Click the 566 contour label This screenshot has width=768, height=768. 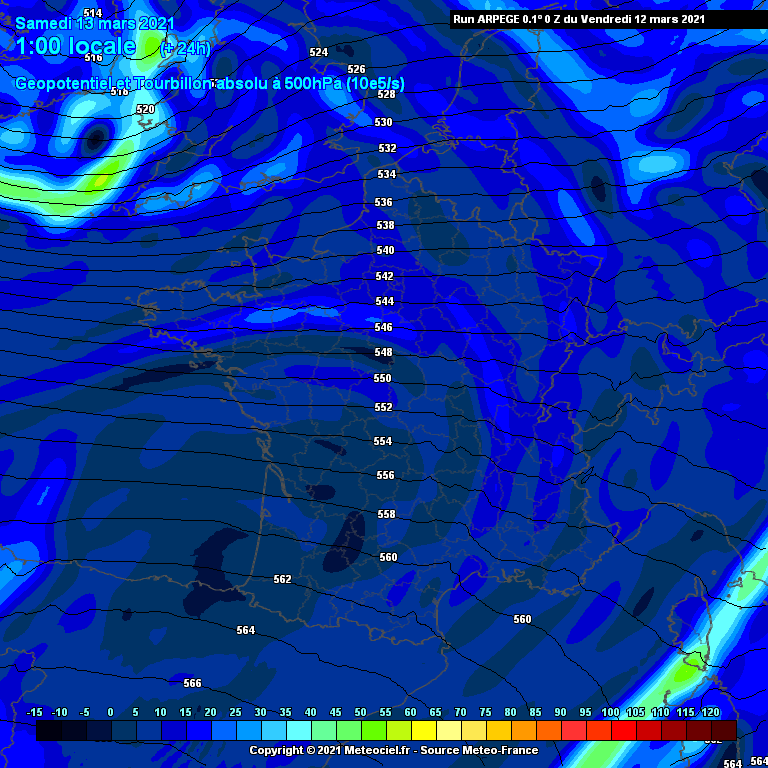(x=192, y=683)
